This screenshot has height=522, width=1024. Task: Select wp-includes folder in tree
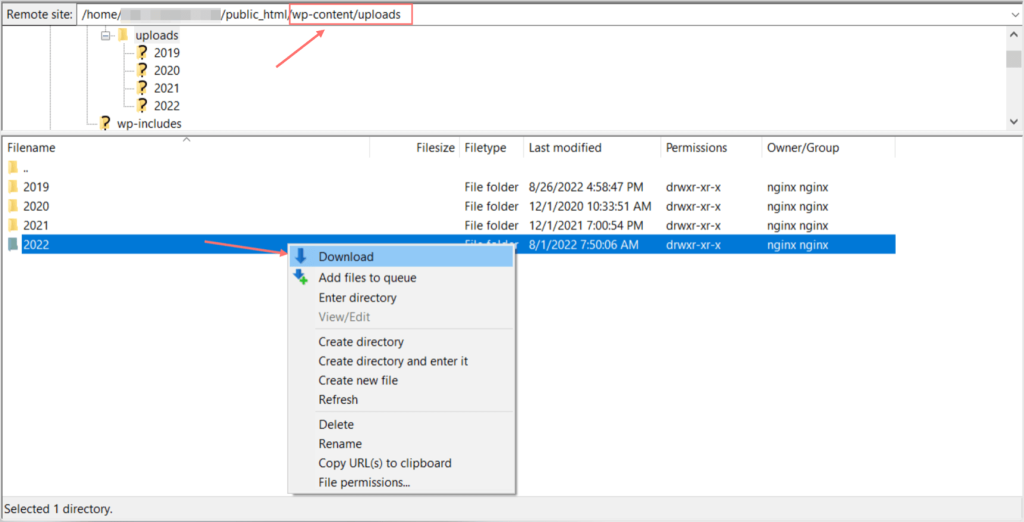click(x=149, y=123)
